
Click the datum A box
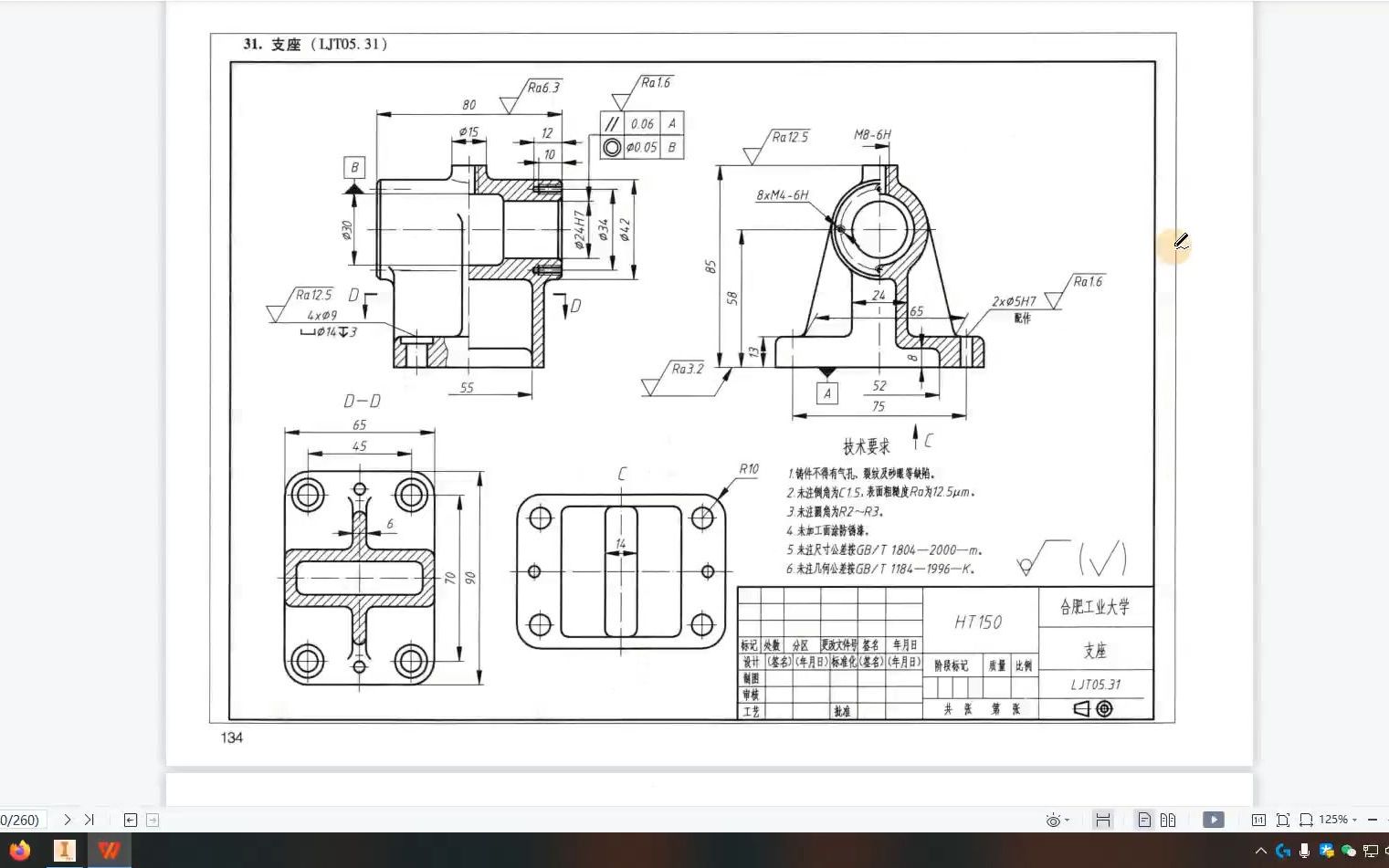coord(827,393)
